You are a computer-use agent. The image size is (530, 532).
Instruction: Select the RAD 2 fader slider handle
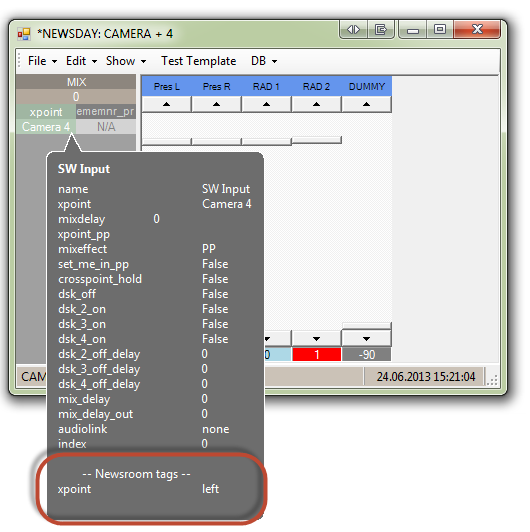click(x=317, y=140)
